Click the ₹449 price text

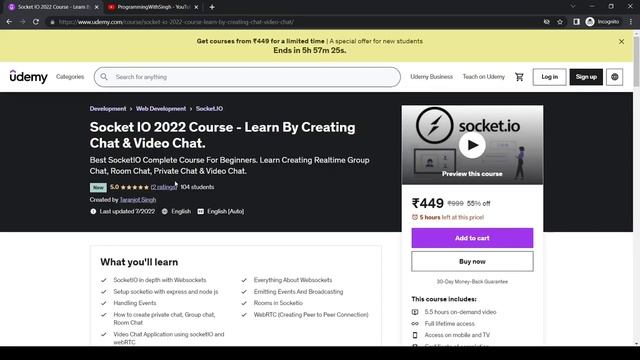427,203
